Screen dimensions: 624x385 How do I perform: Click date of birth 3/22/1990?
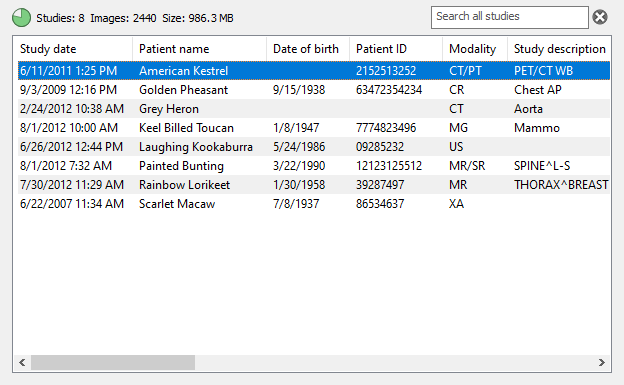point(299,166)
